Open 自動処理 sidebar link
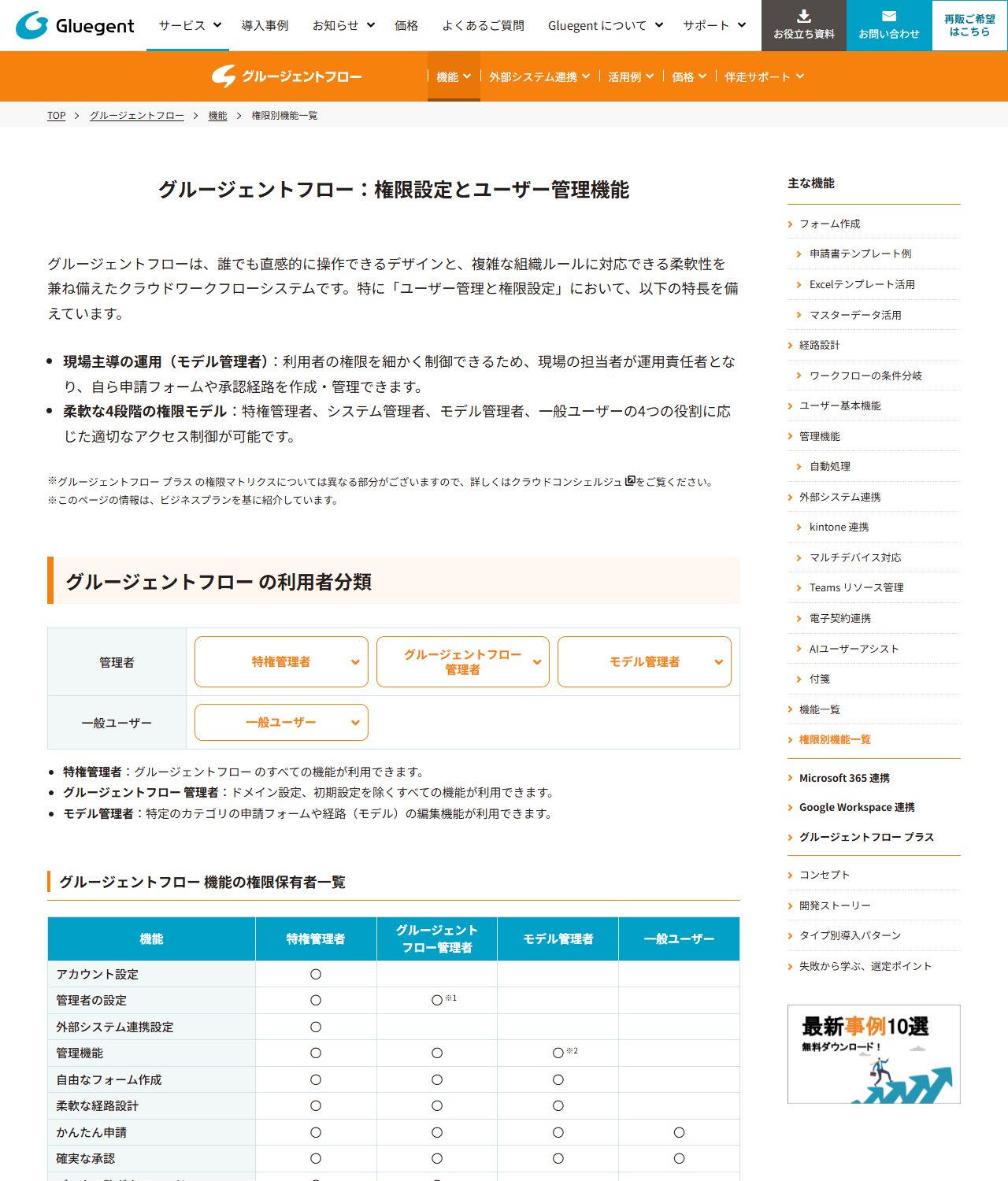The height and width of the screenshot is (1181, 1008). tap(830, 466)
